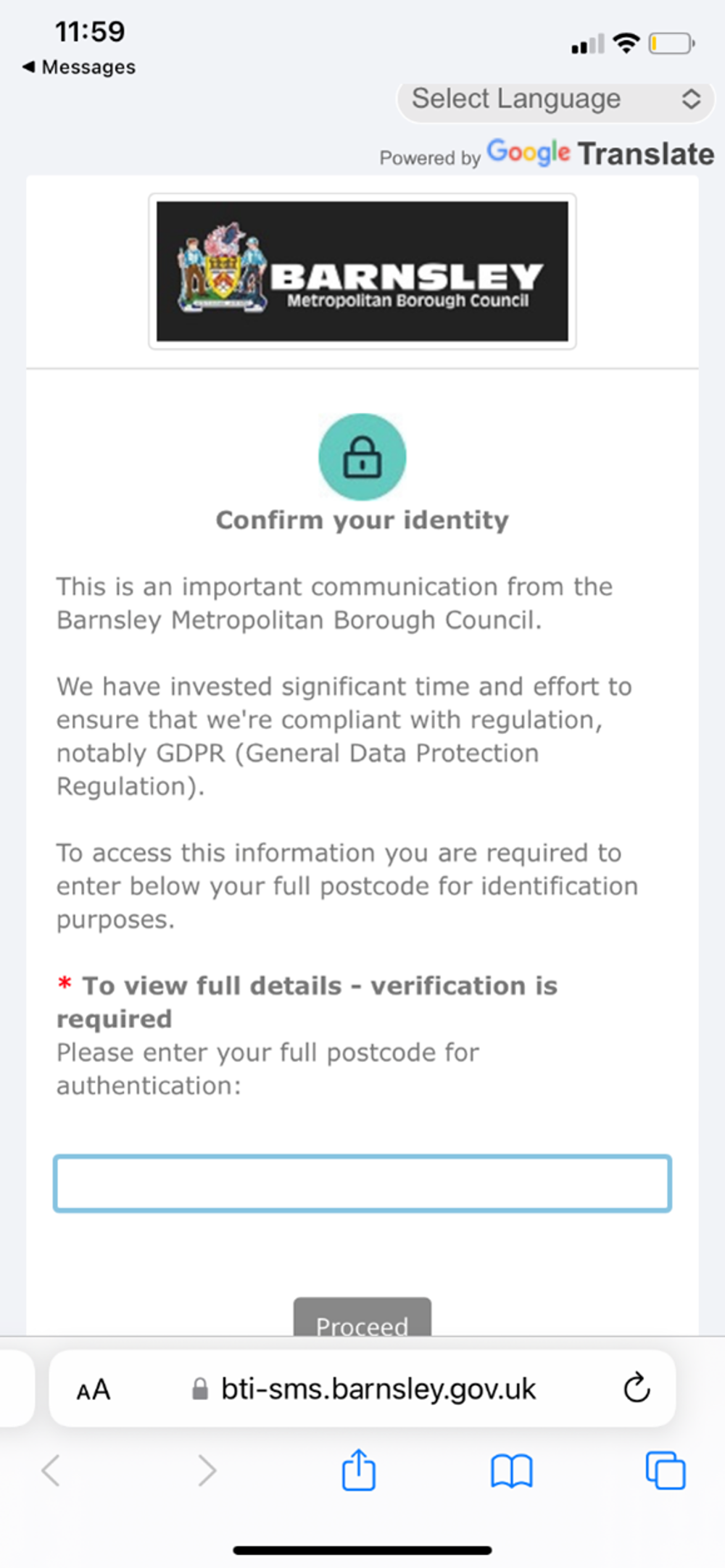
Task: Open the tabs overview icon
Action: (x=665, y=1471)
